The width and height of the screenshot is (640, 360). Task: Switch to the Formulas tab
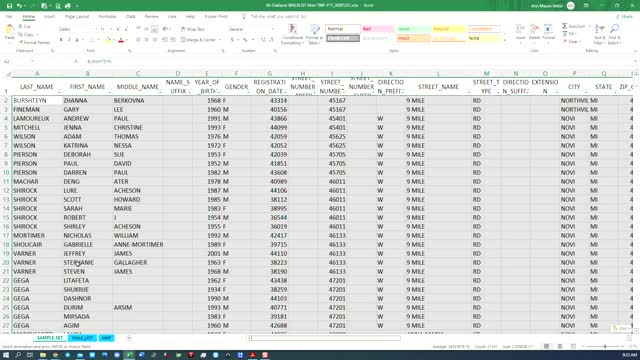click(107, 17)
